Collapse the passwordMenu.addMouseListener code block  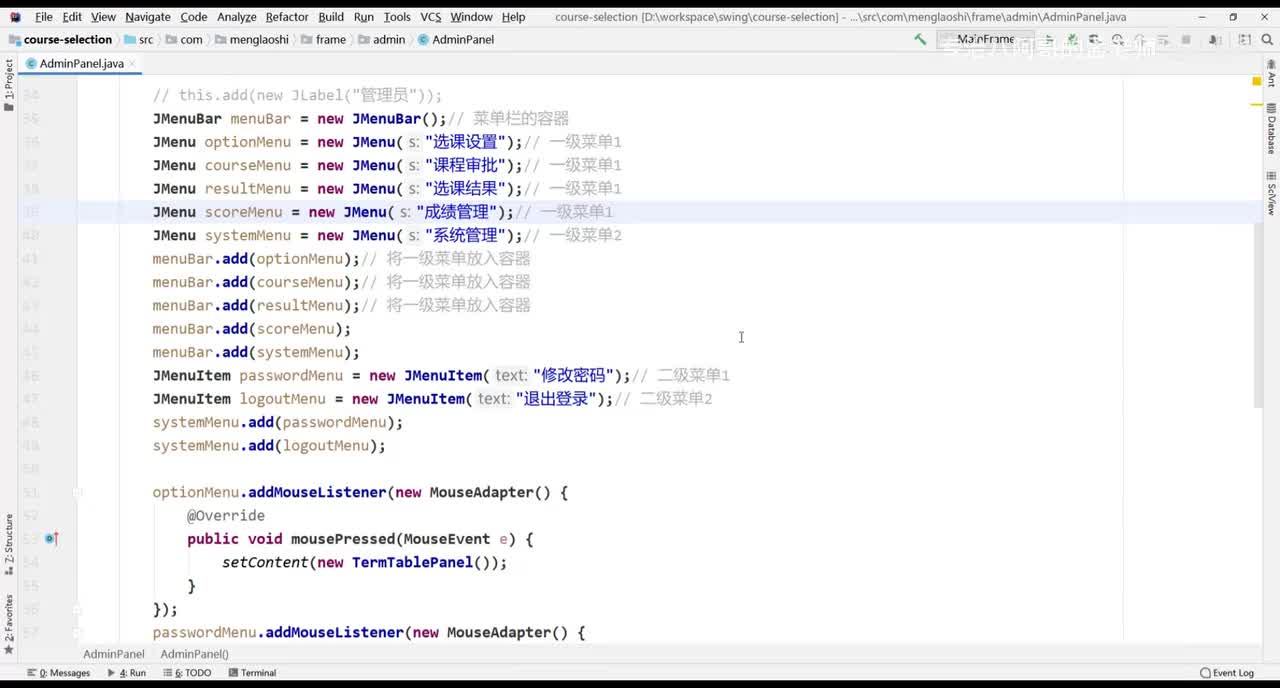tap(77, 632)
